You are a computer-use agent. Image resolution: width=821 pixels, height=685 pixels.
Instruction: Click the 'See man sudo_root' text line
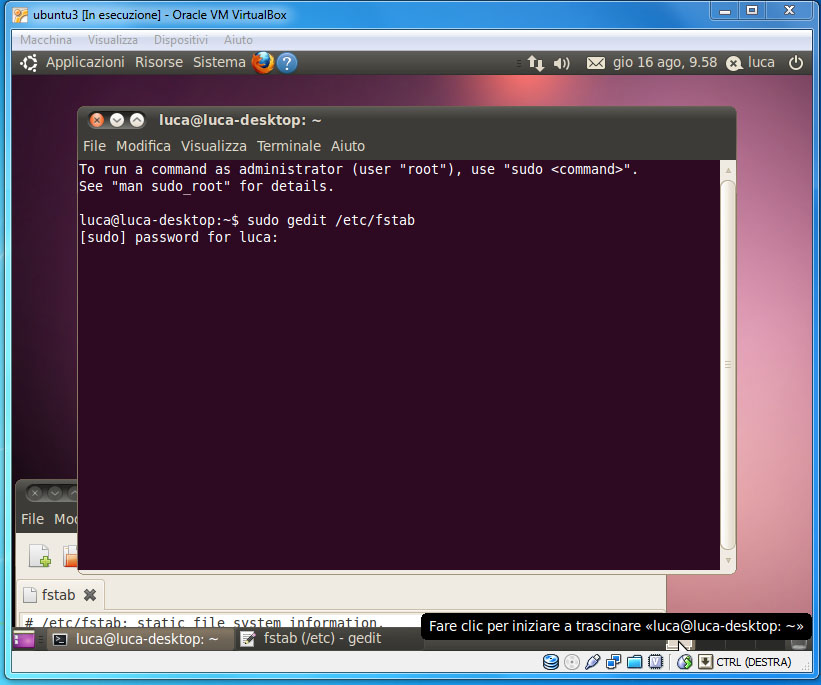coord(206,186)
